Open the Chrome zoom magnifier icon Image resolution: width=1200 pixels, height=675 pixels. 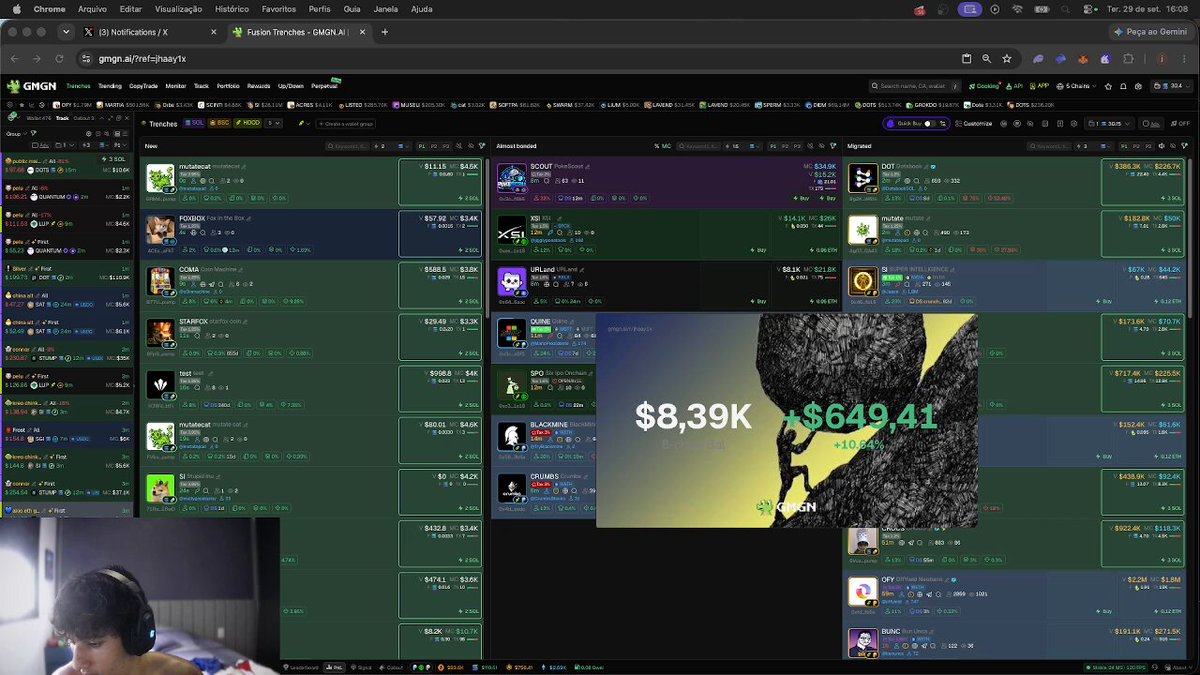[x=986, y=59]
